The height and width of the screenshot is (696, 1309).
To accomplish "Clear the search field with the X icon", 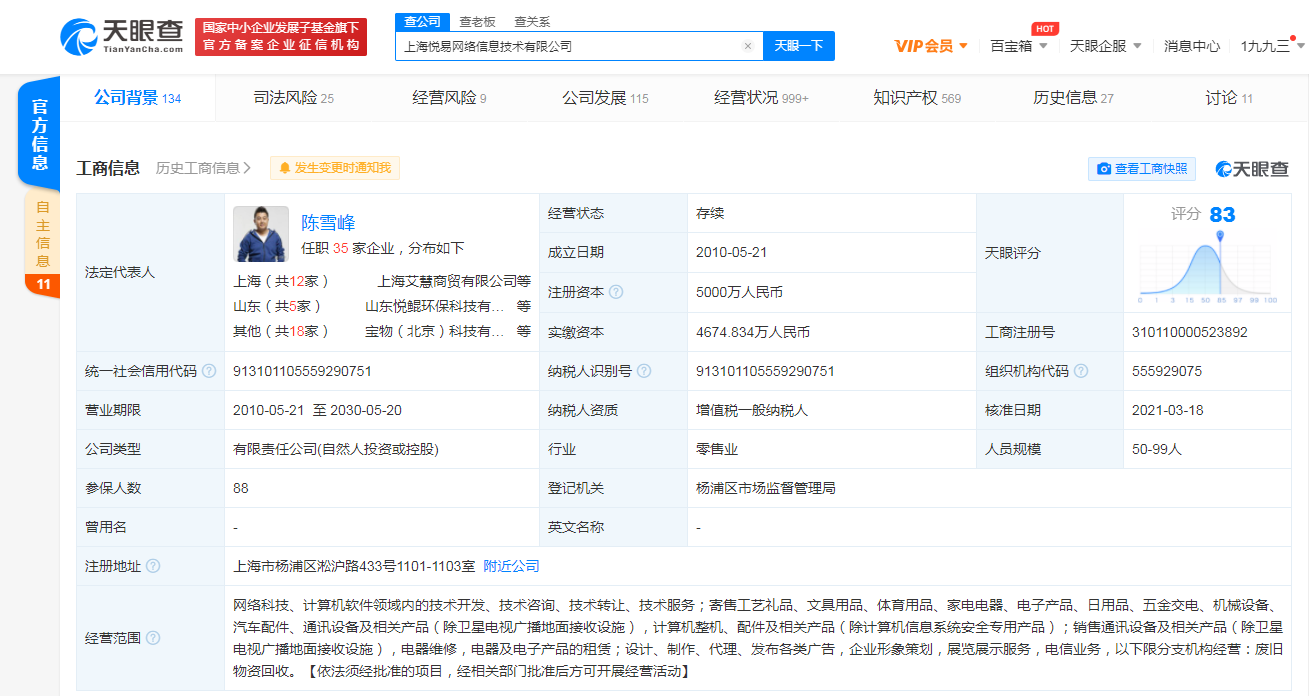I will click(x=747, y=46).
